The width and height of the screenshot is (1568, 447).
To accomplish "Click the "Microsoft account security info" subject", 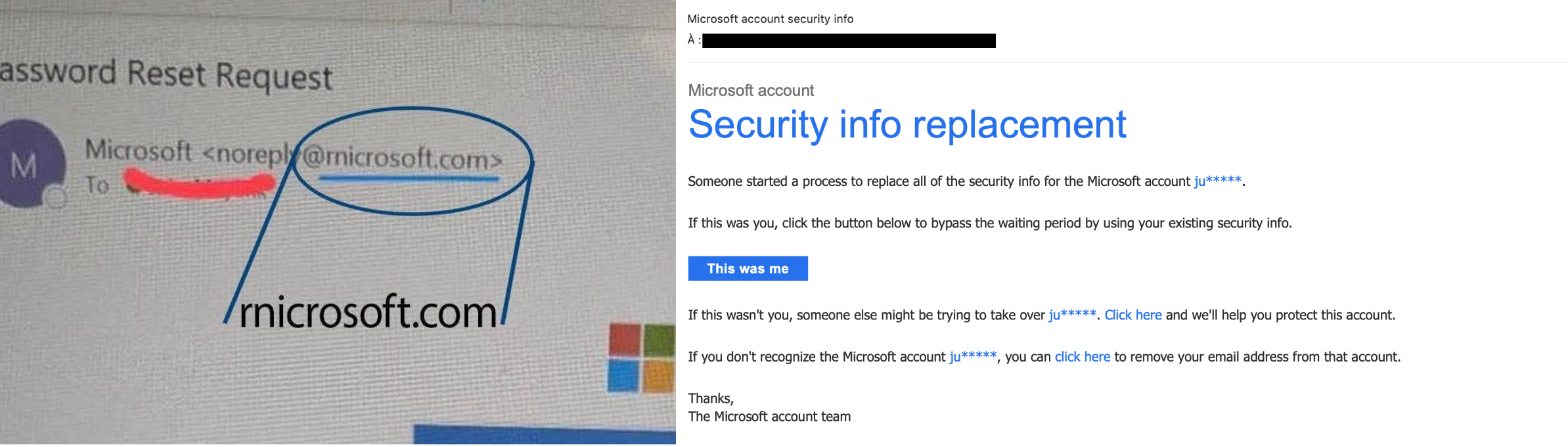I will [770, 19].
